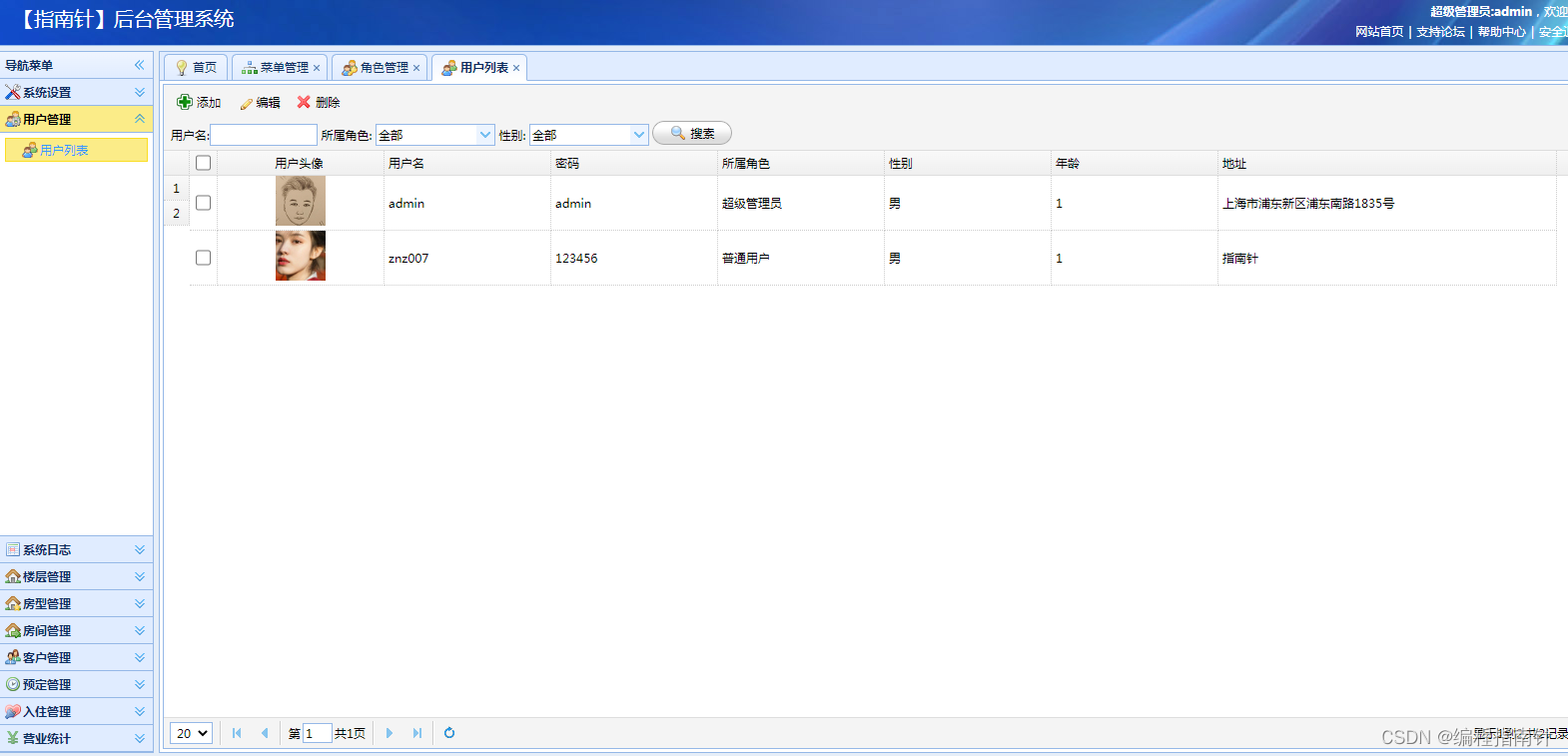The width and height of the screenshot is (1568, 756).
Task: Click the 楼层管理 house icon
Action: [13, 576]
